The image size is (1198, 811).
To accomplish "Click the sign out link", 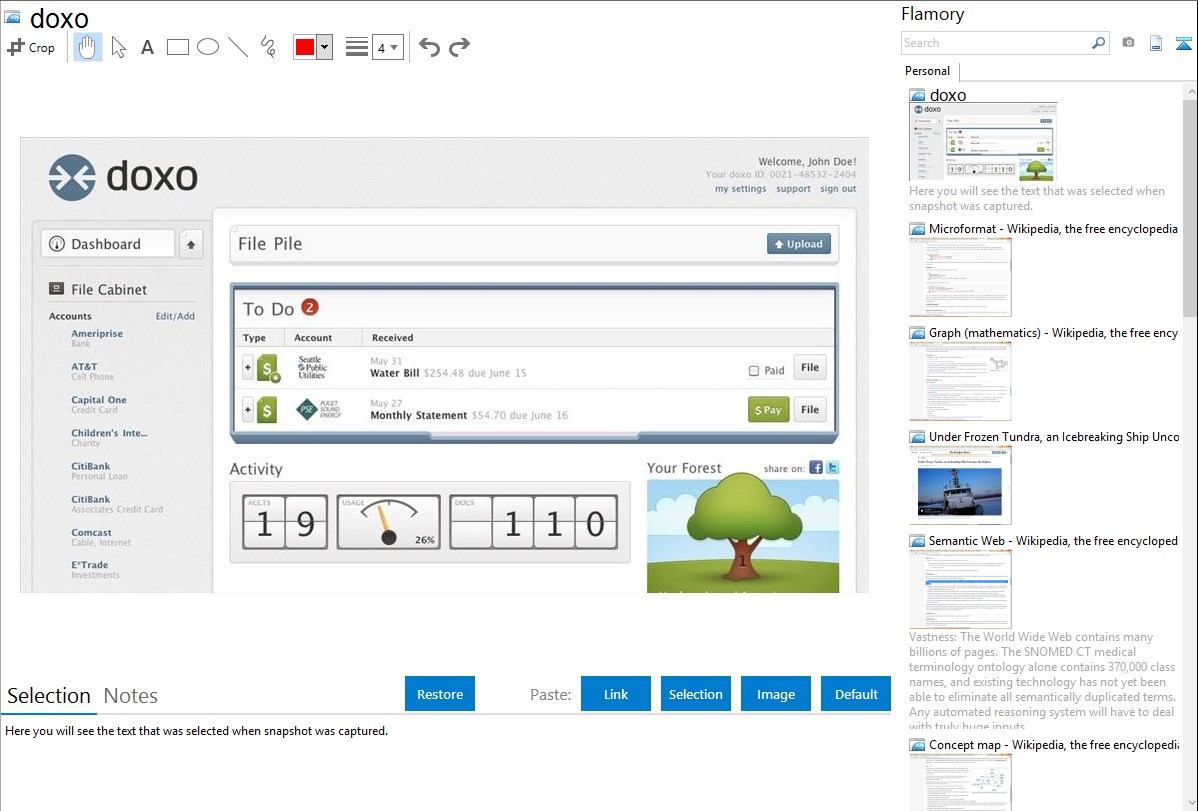I will (x=838, y=189).
